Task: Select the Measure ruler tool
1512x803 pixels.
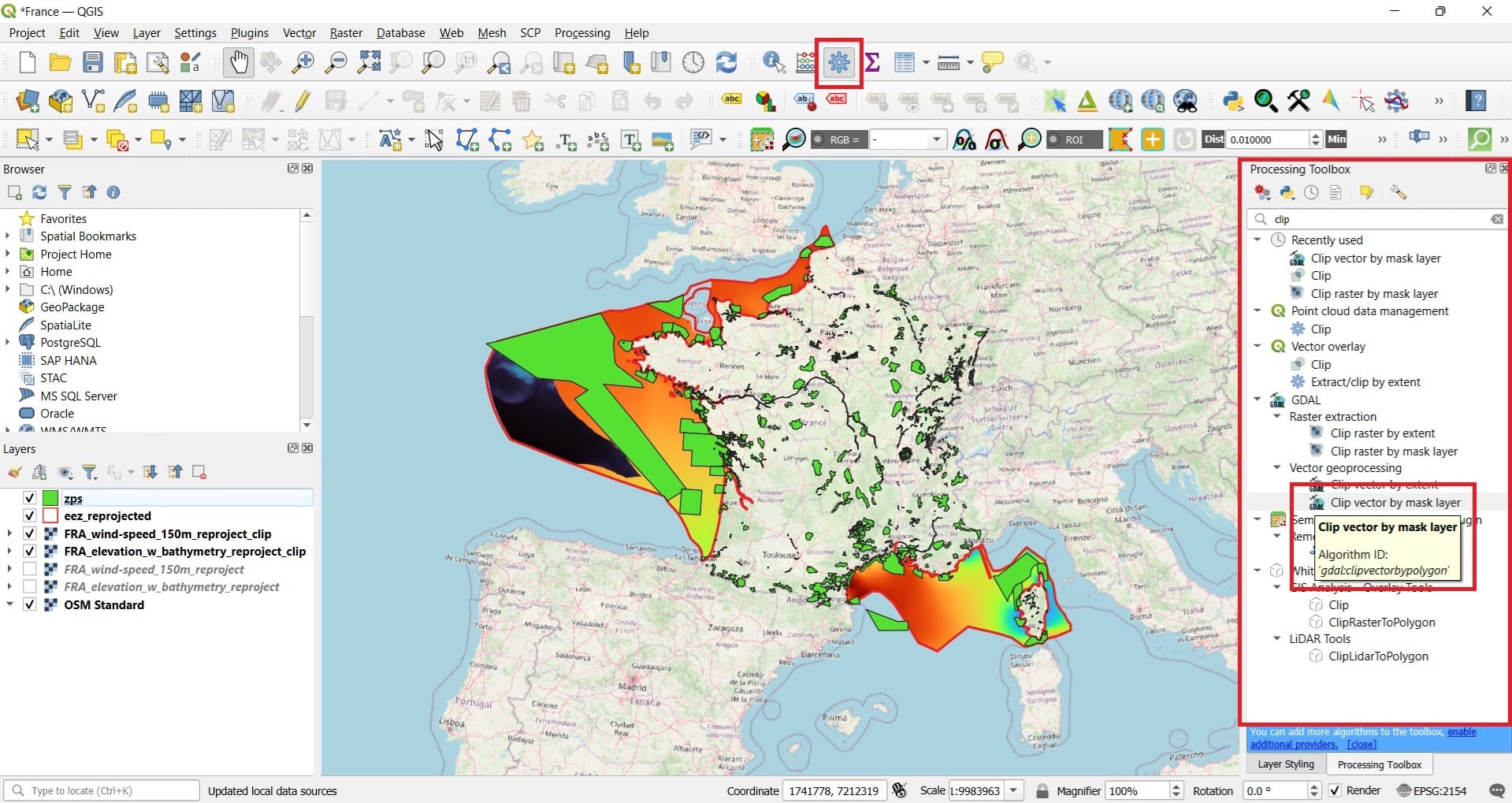Action: click(949, 62)
